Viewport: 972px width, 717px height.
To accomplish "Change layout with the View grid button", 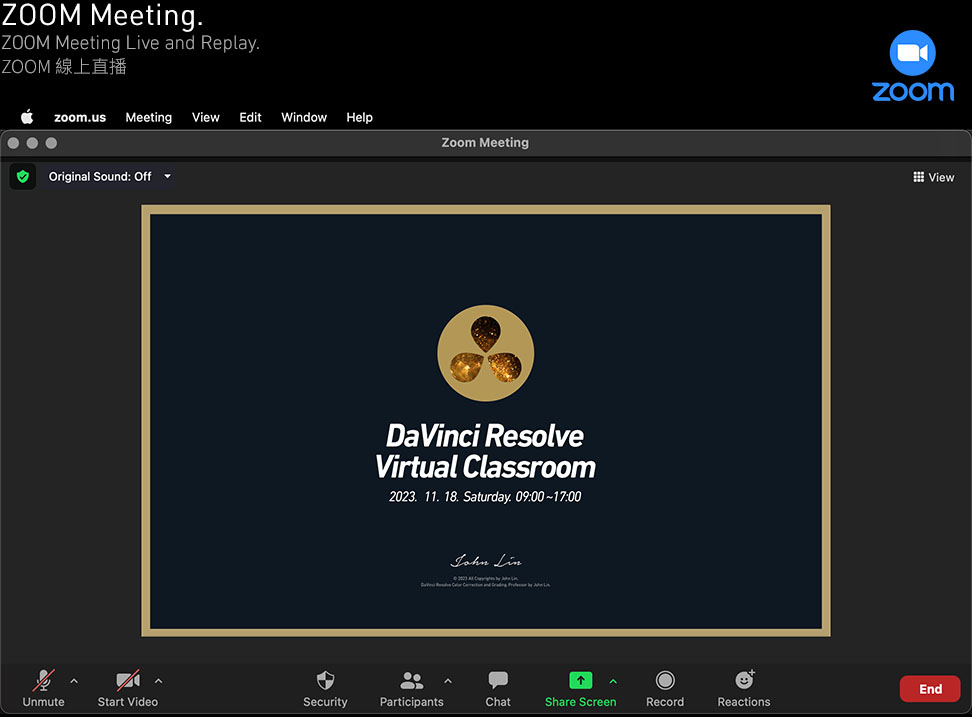I will [x=934, y=177].
